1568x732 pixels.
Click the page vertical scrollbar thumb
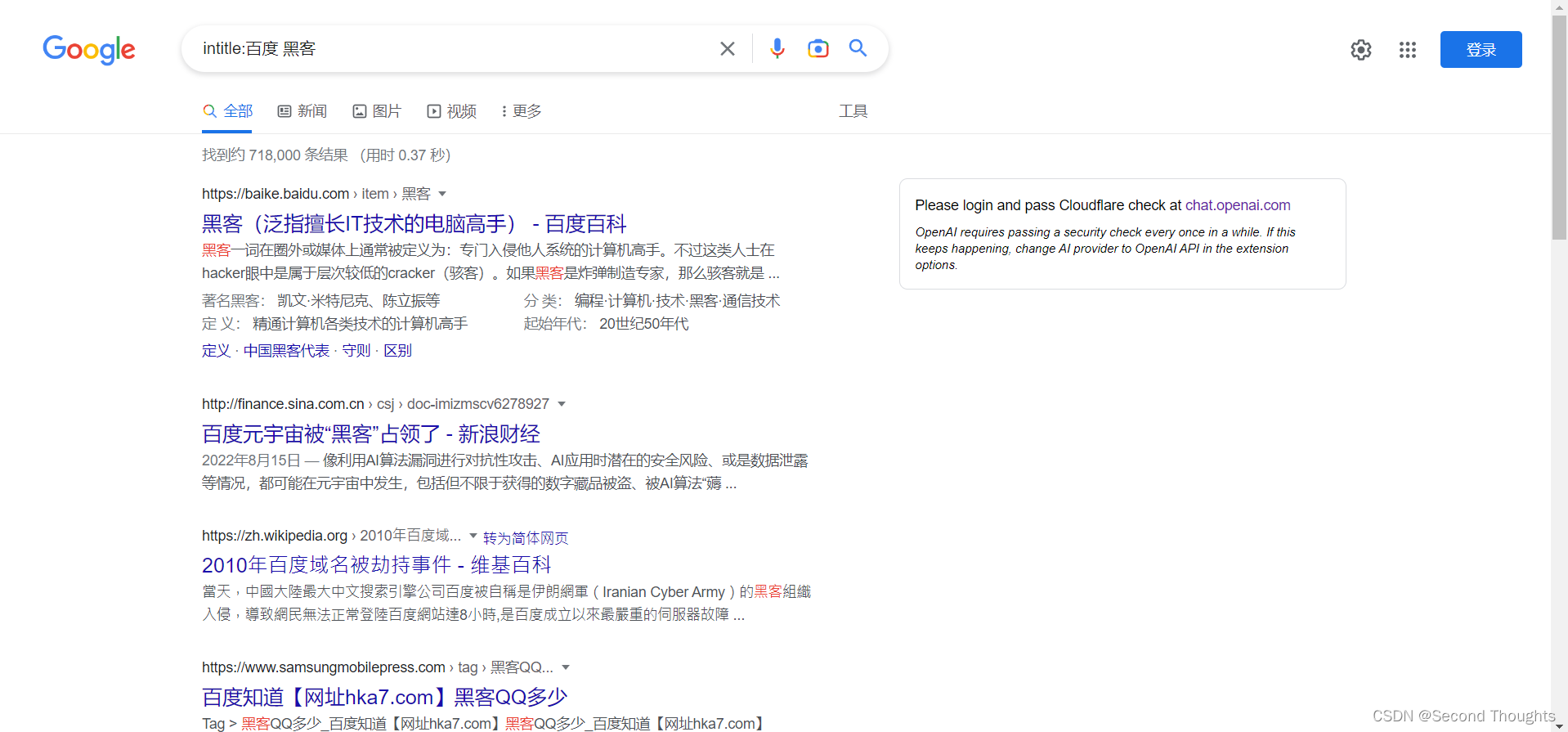point(1559,127)
